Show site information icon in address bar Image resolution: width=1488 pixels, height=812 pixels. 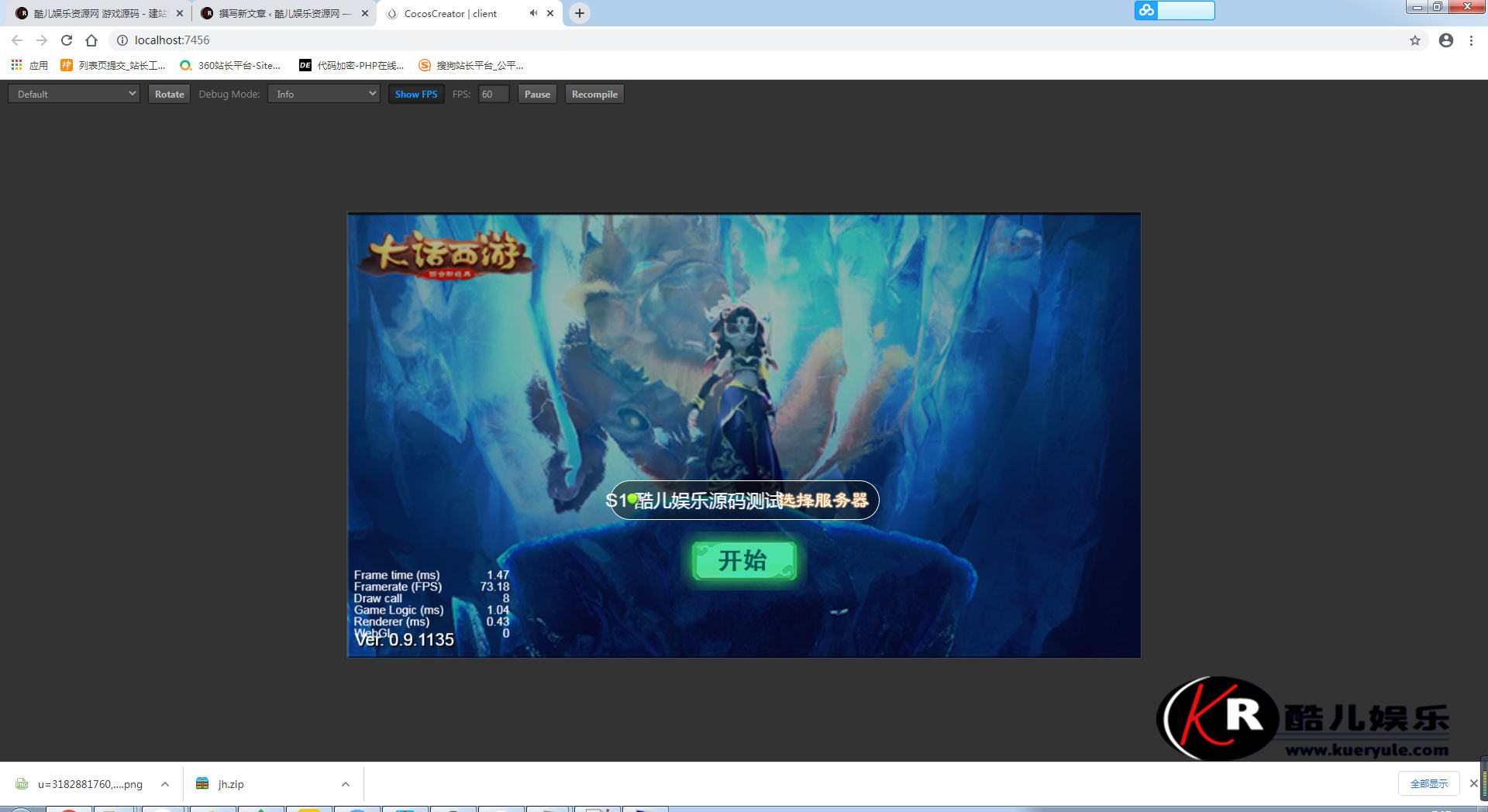(122, 40)
